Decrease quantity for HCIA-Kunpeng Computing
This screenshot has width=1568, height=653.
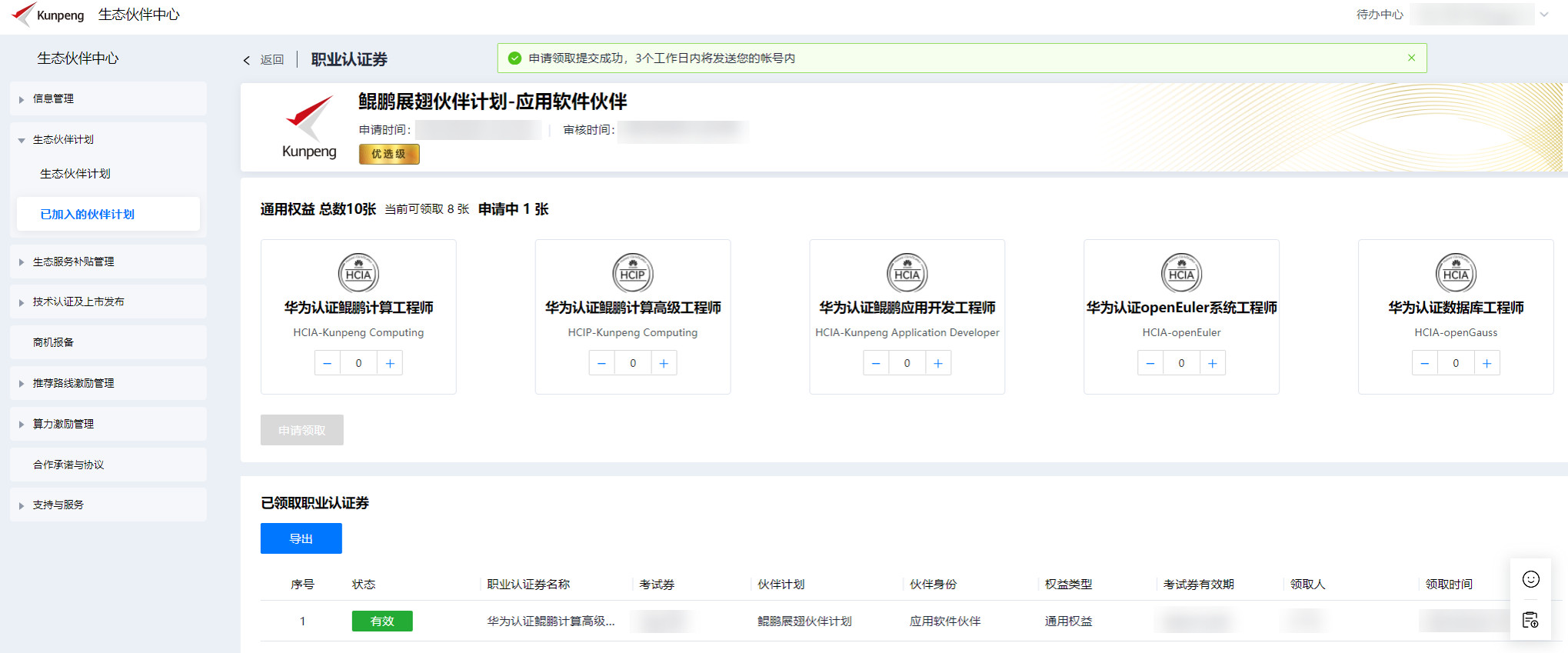point(327,363)
